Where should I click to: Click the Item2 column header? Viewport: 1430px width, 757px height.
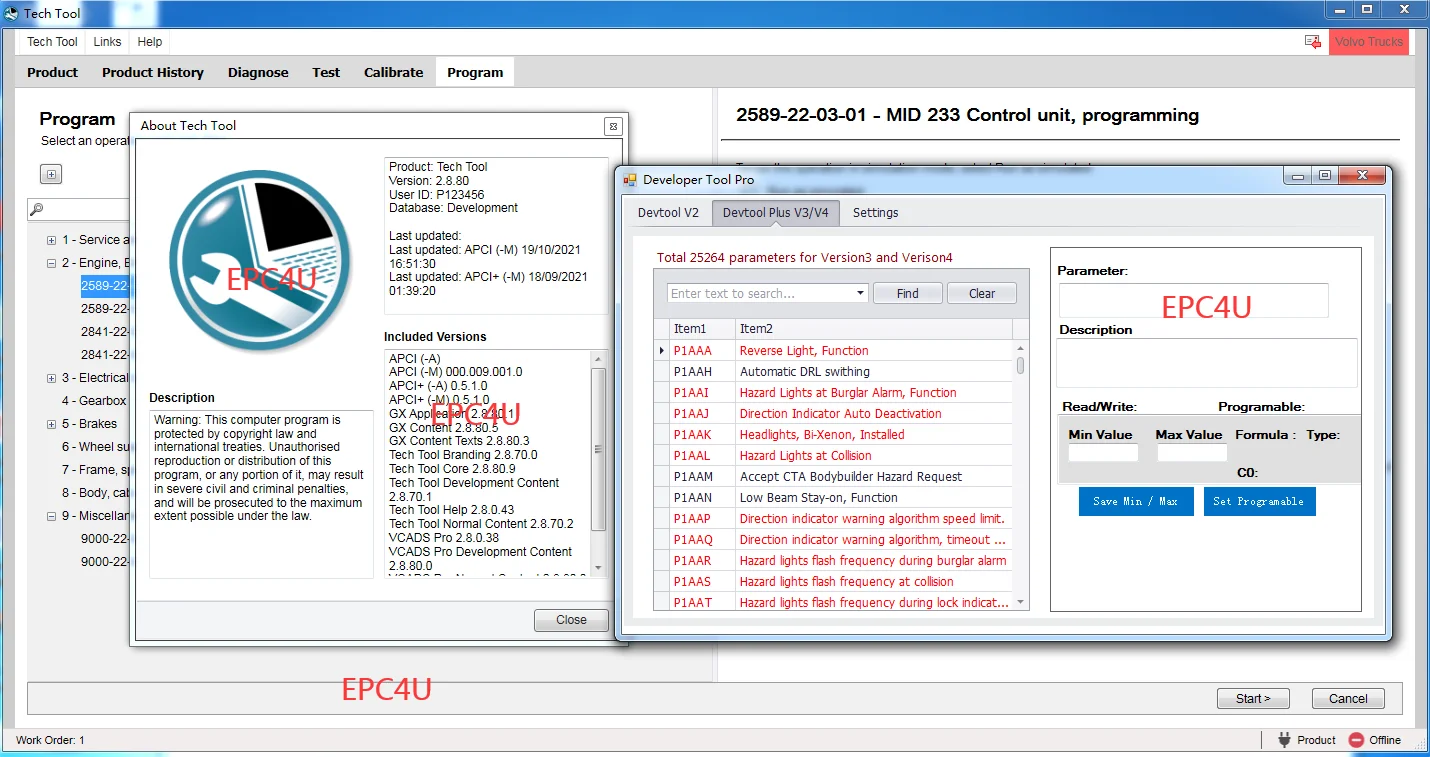874,329
